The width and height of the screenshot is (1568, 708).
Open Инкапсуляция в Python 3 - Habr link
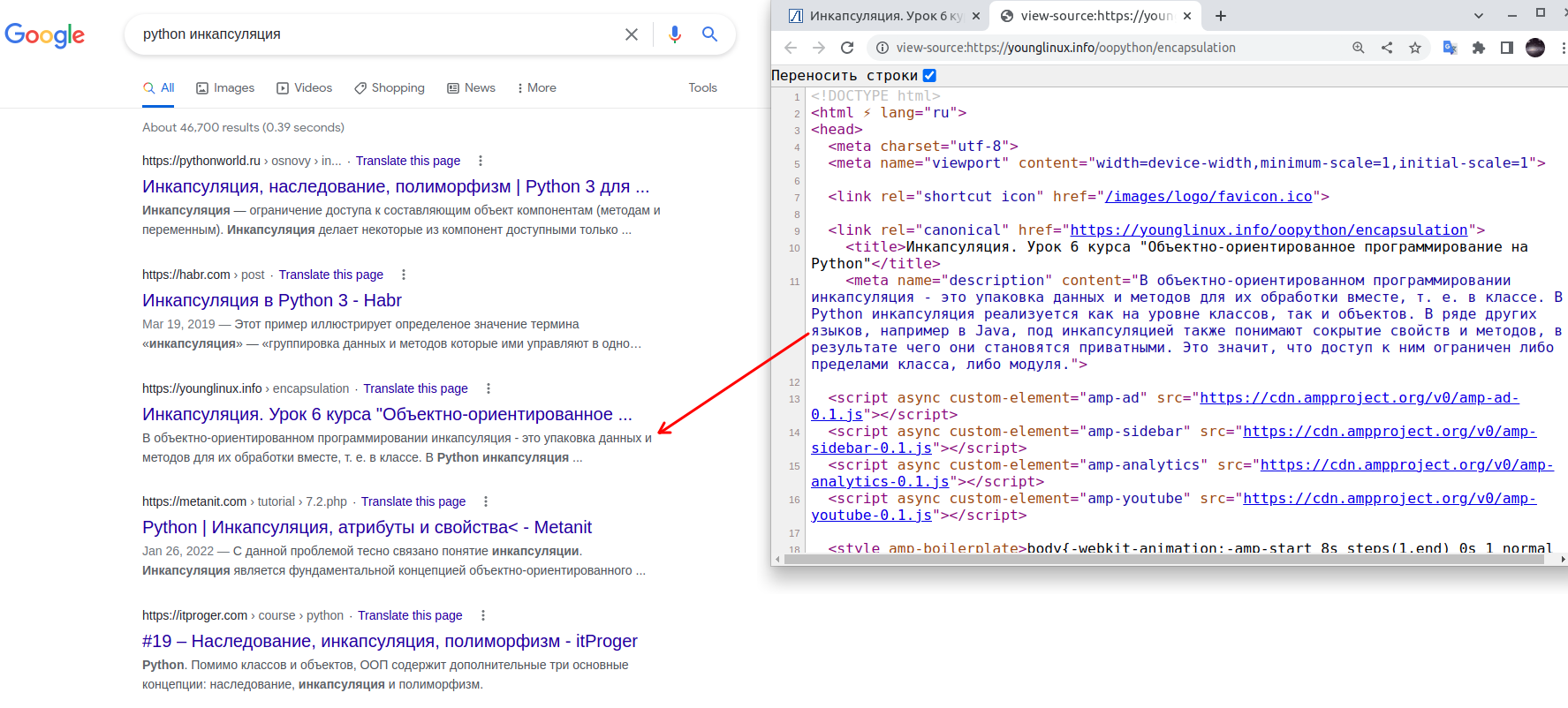coord(272,300)
